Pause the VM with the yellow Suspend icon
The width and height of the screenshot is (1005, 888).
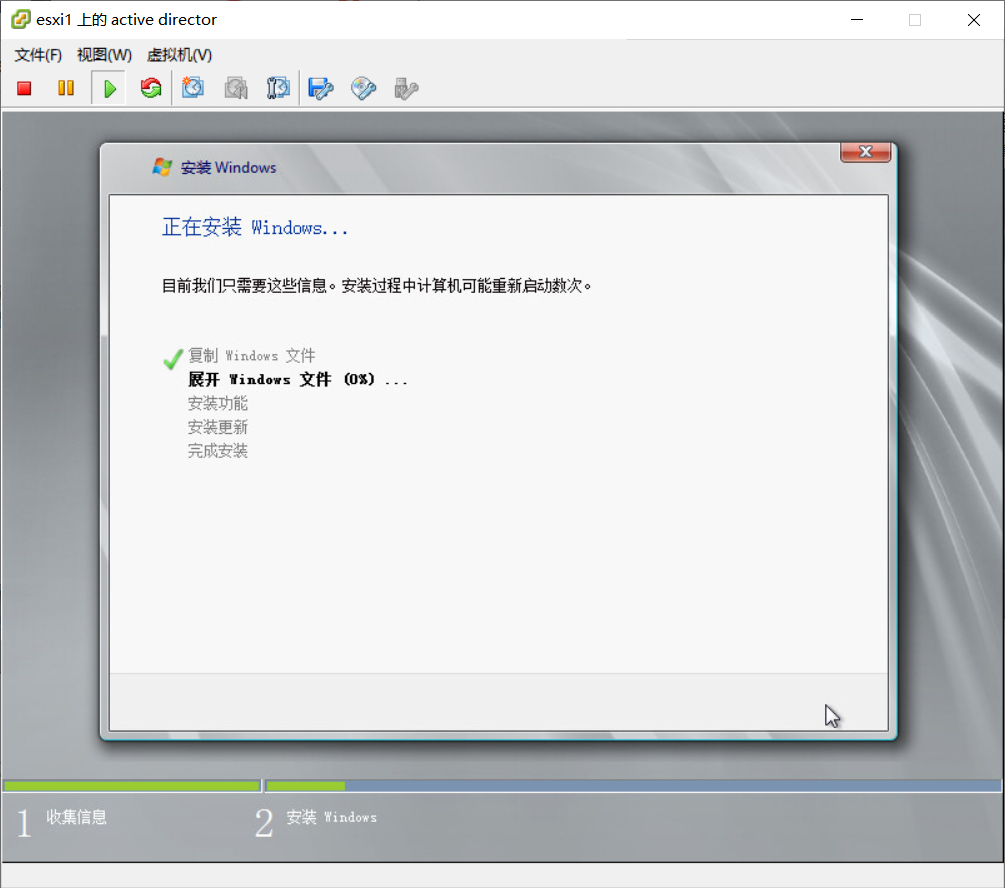pyautogui.click(x=66, y=88)
